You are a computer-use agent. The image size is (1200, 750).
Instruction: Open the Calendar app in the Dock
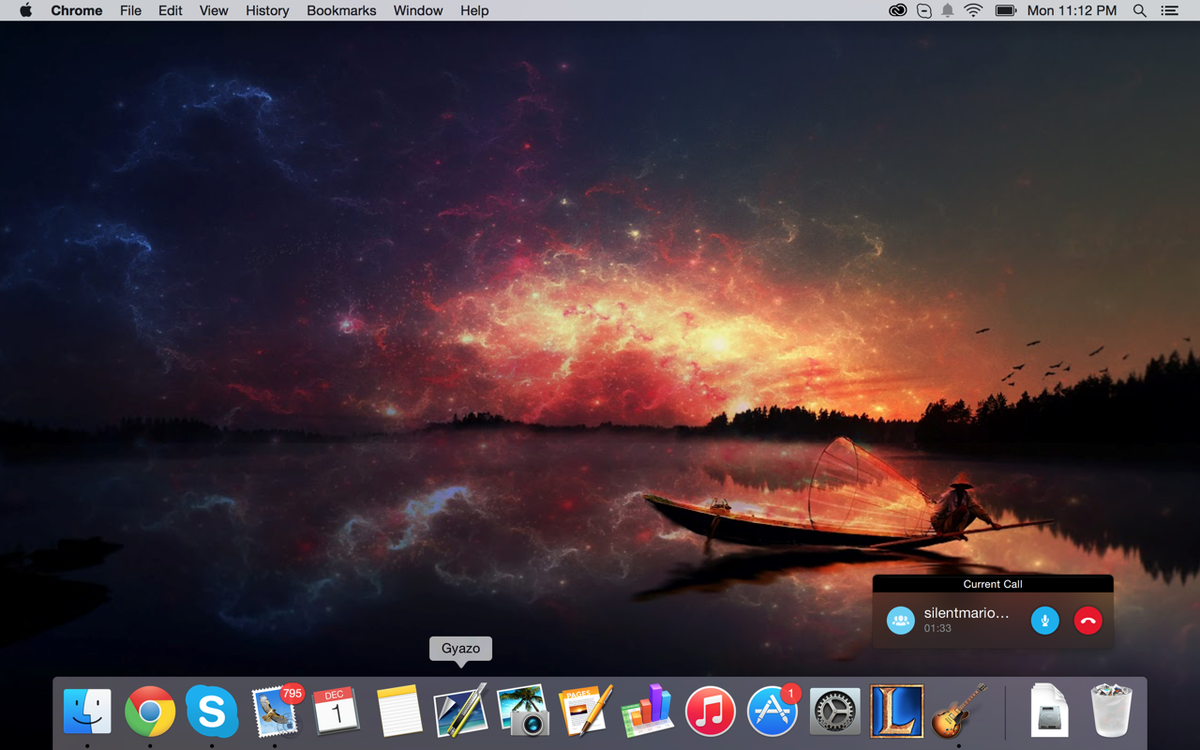[336, 711]
